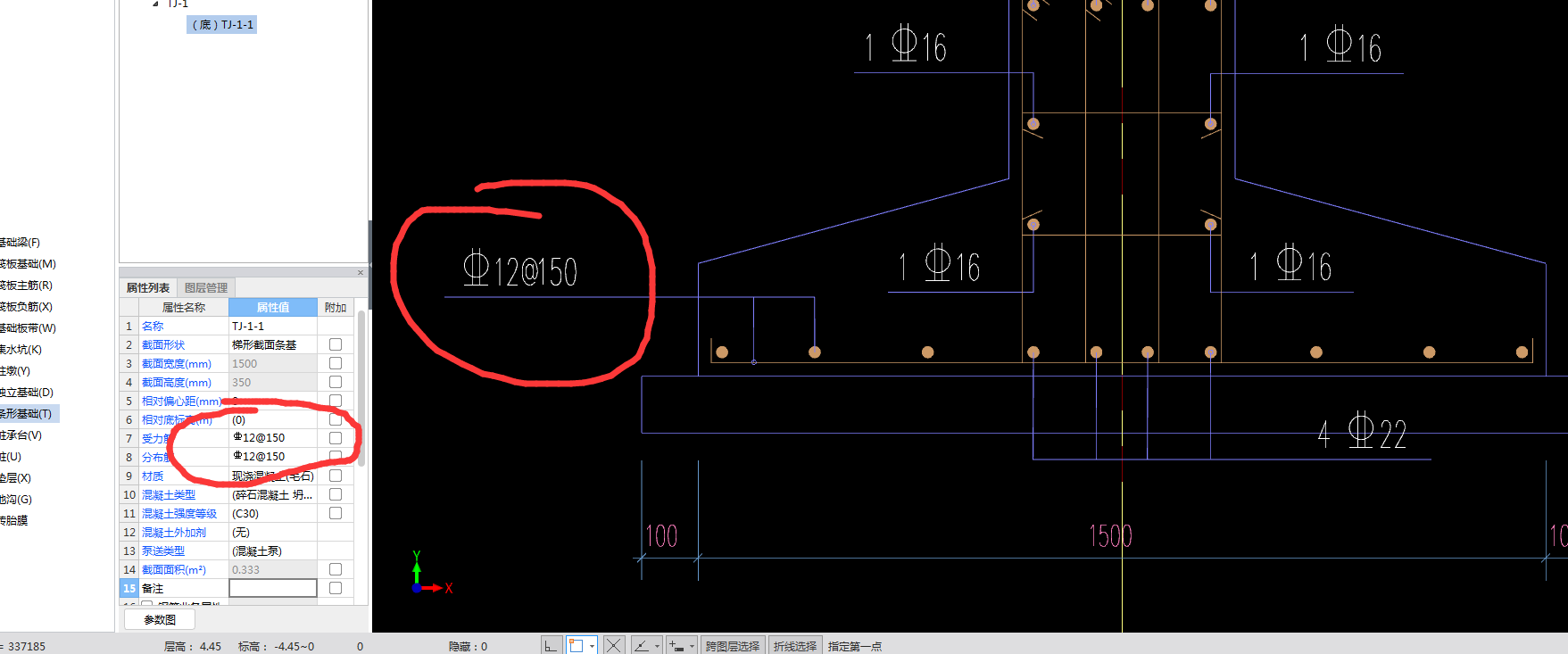Image resolution: width=1568 pixels, height=654 pixels.
Task: Select the 砖胎膜 sidebar item
Action: tap(13, 521)
